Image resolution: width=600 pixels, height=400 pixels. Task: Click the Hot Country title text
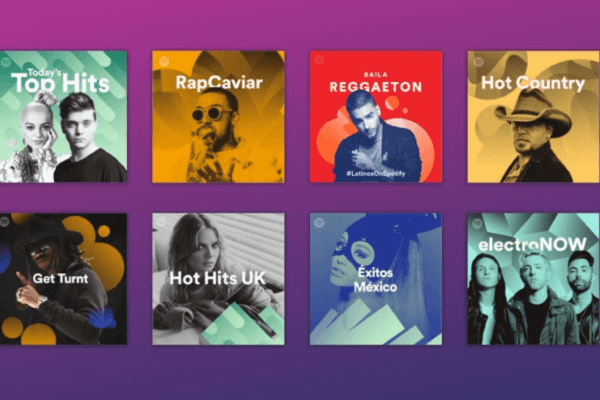coord(533,83)
